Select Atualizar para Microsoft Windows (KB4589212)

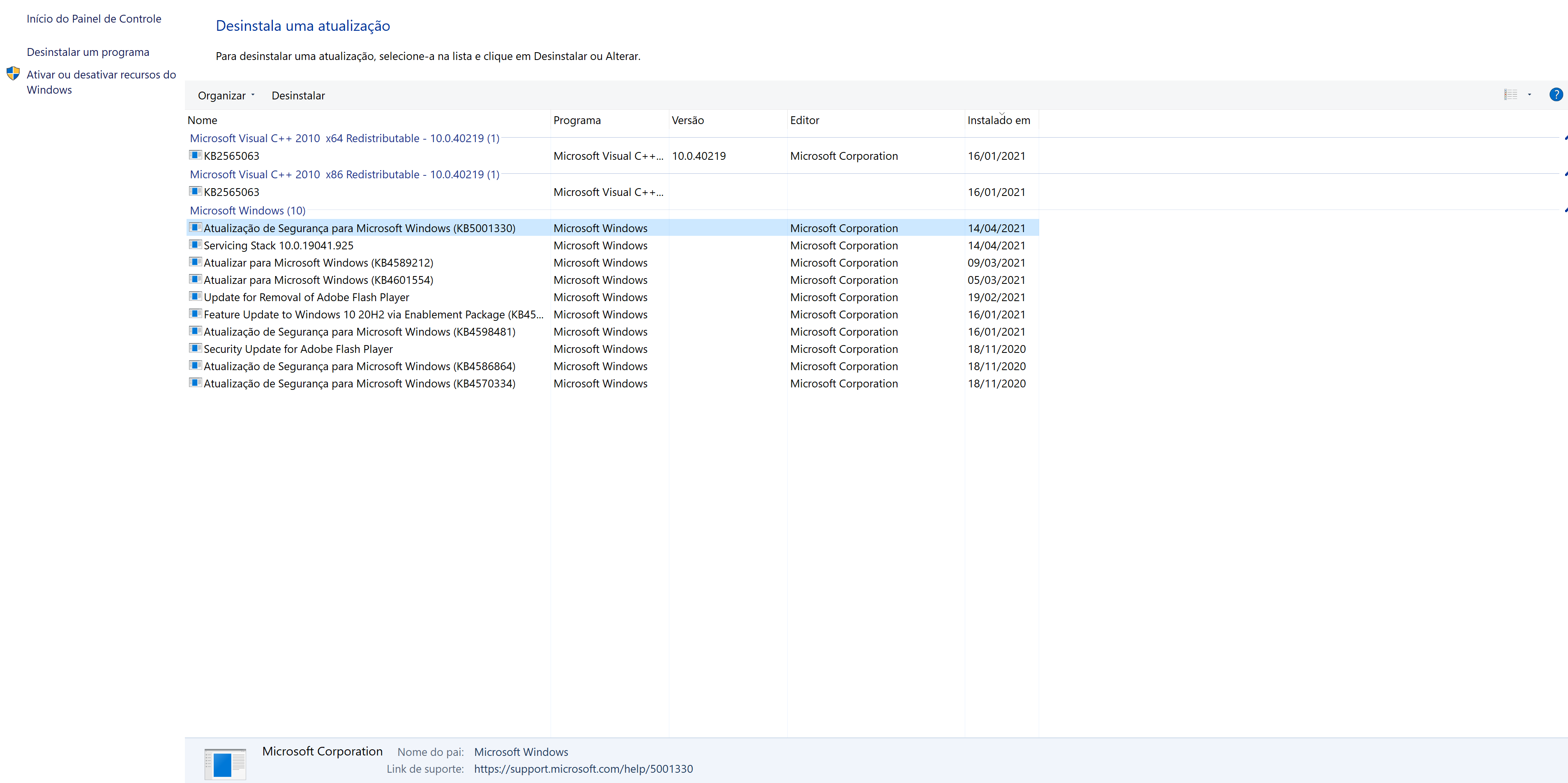[318, 263]
